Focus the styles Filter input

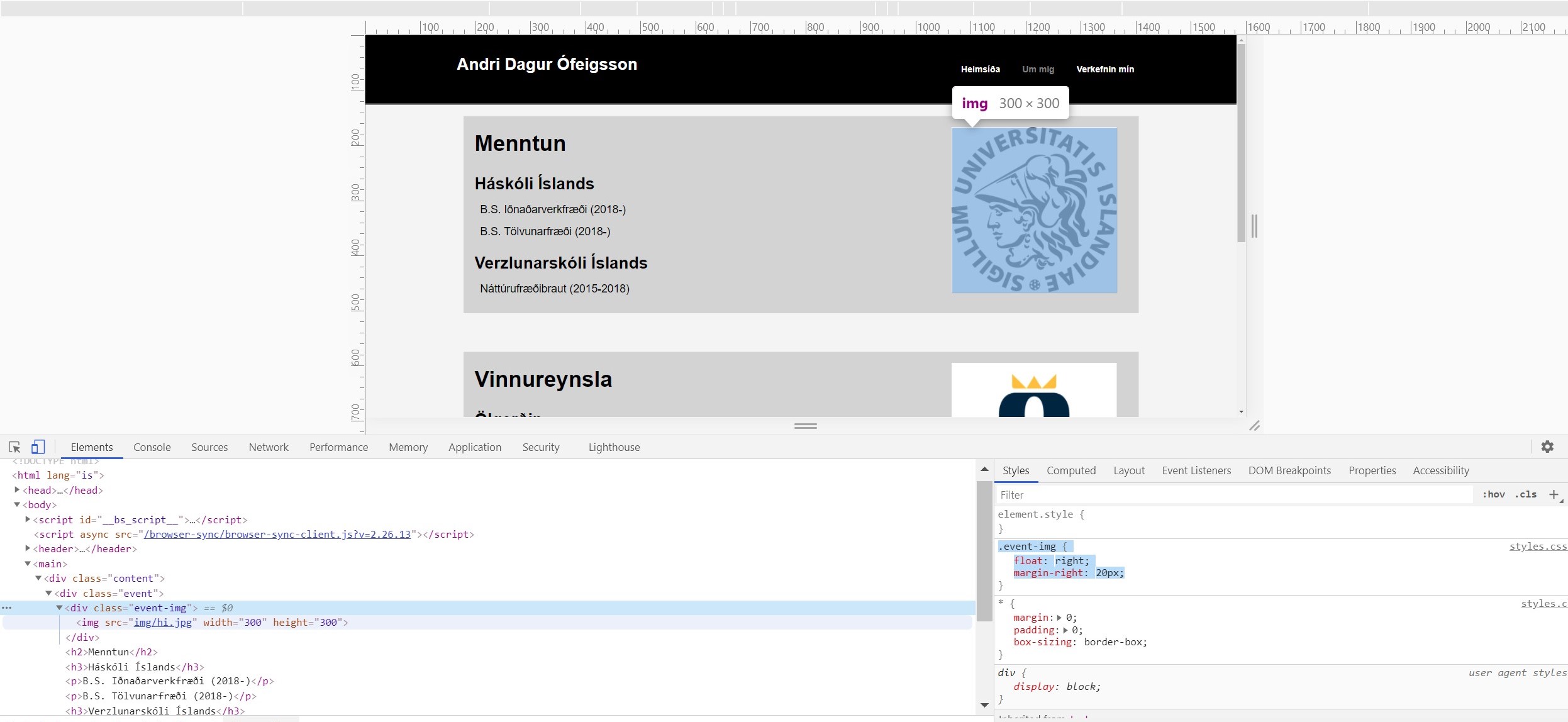(x=1235, y=495)
